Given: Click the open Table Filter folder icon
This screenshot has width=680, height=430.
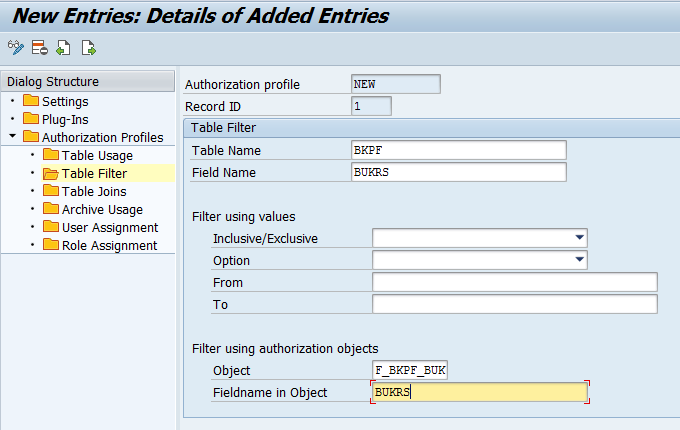Looking at the screenshot, I should (51, 173).
